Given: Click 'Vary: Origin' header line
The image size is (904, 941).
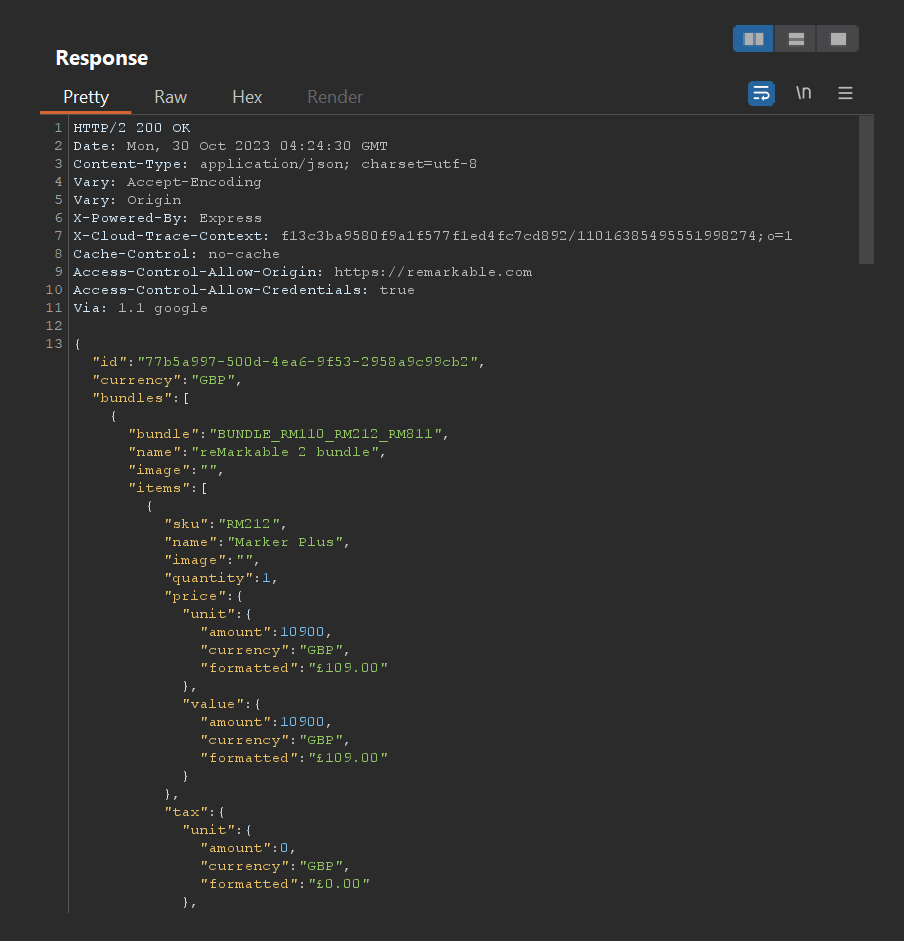Looking at the screenshot, I should 127,200.
